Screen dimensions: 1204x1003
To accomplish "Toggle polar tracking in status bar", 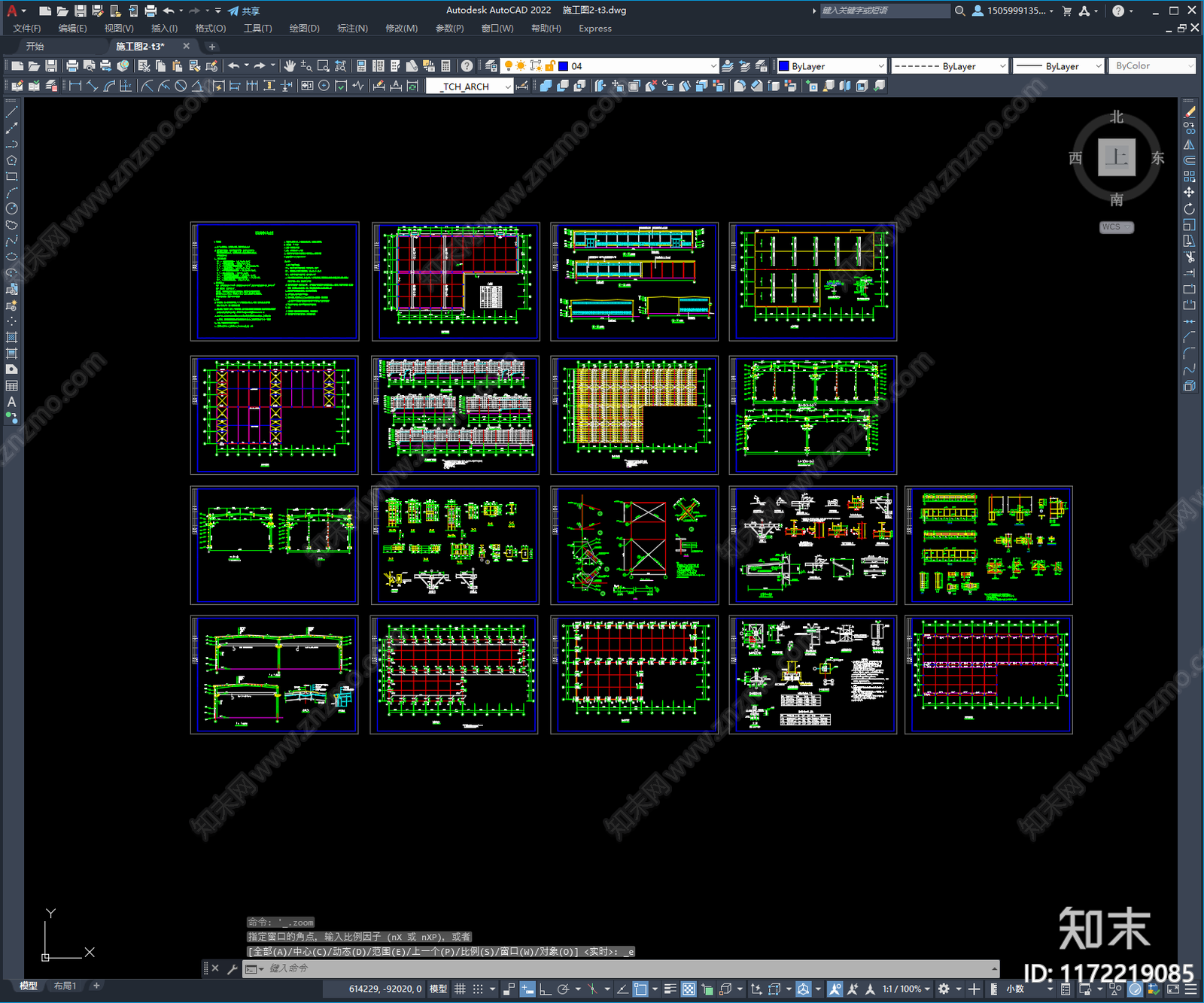I will pos(563,989).
